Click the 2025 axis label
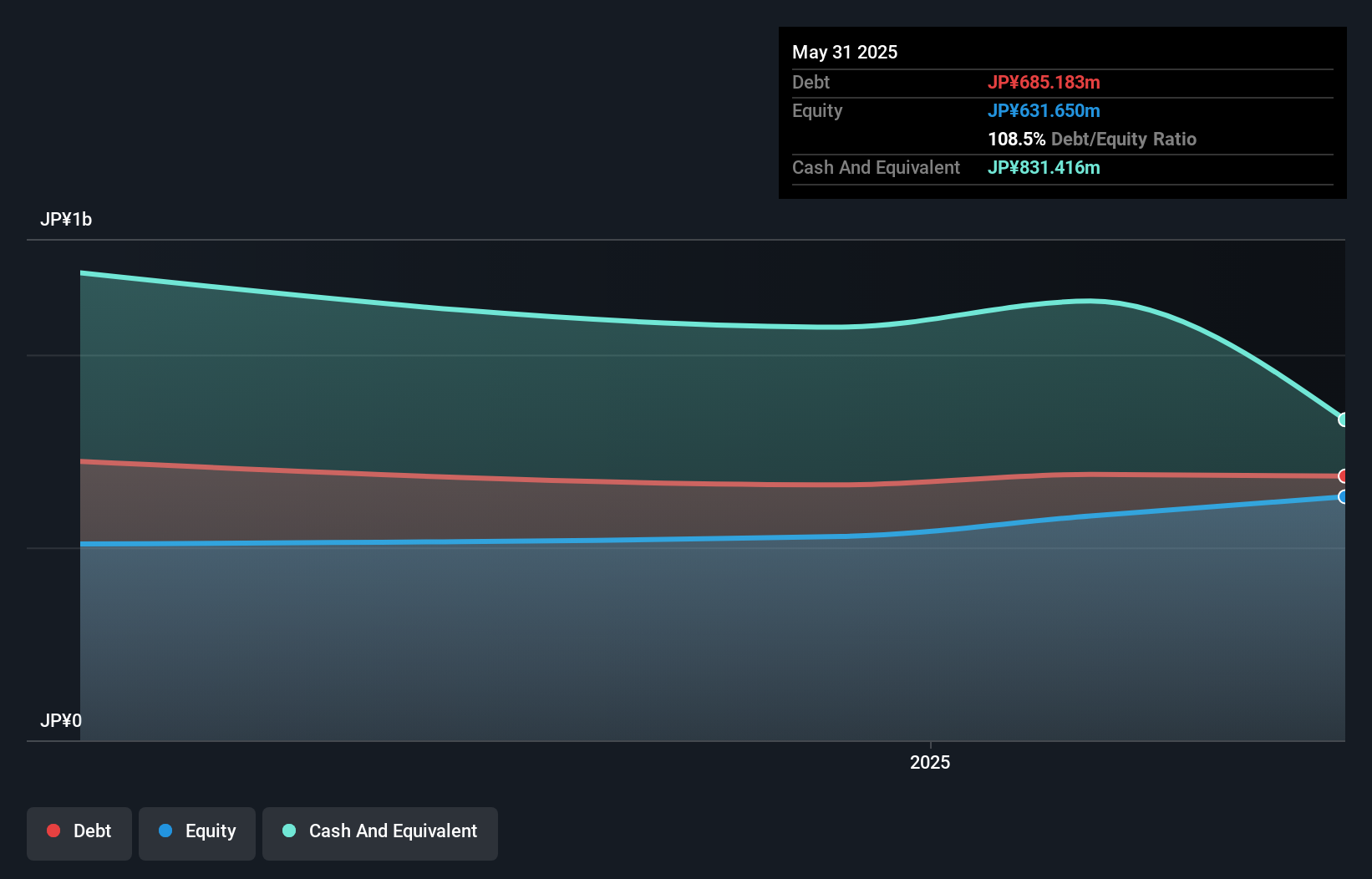 coord(930,762)
